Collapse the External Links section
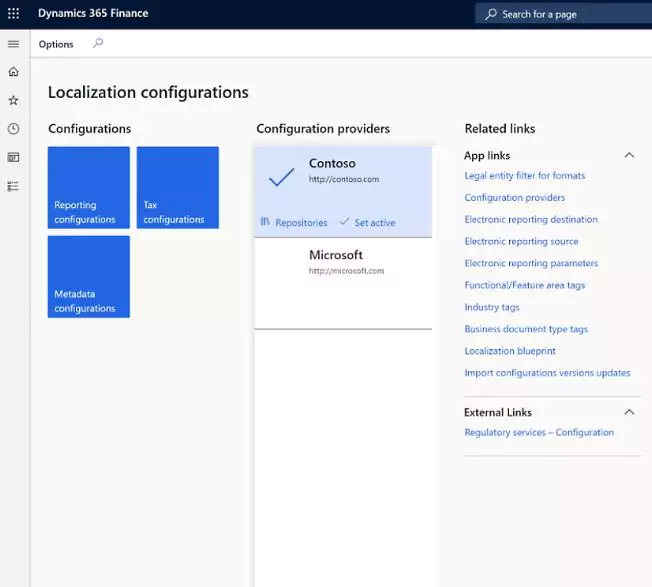652x587 pixels. [629, 412]
